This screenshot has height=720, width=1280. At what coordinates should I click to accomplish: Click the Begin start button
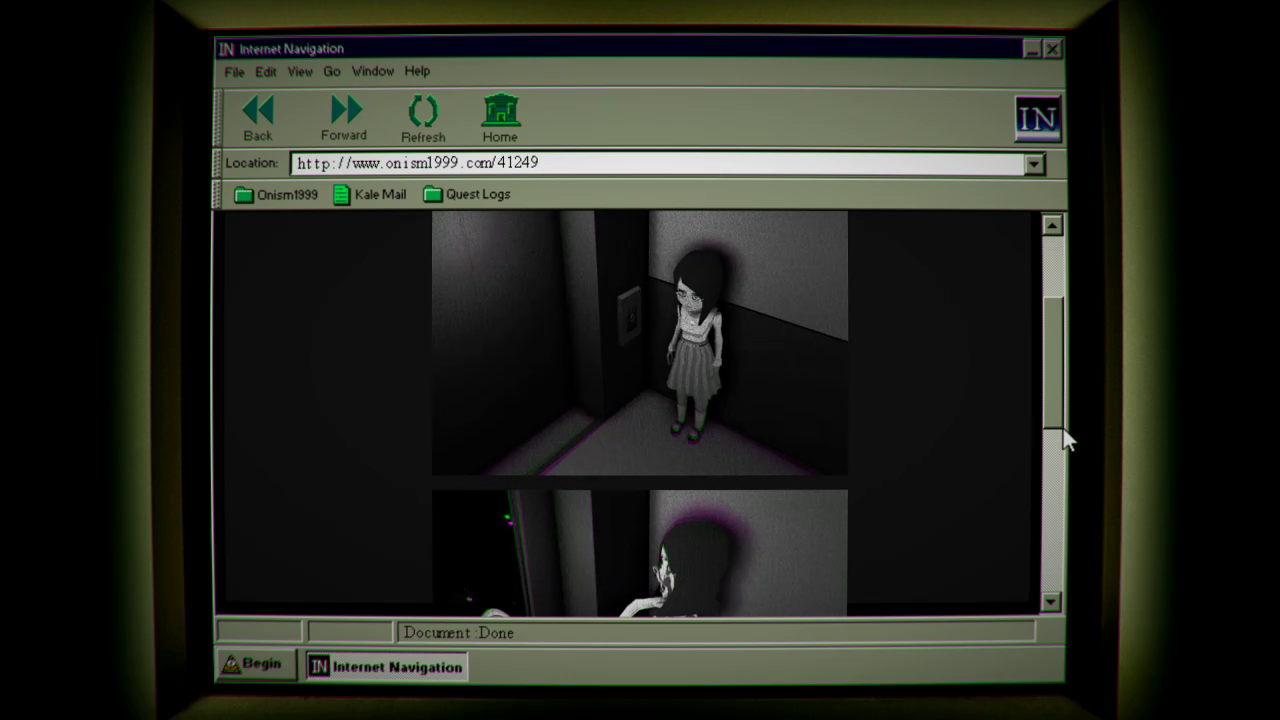(255, 664)
